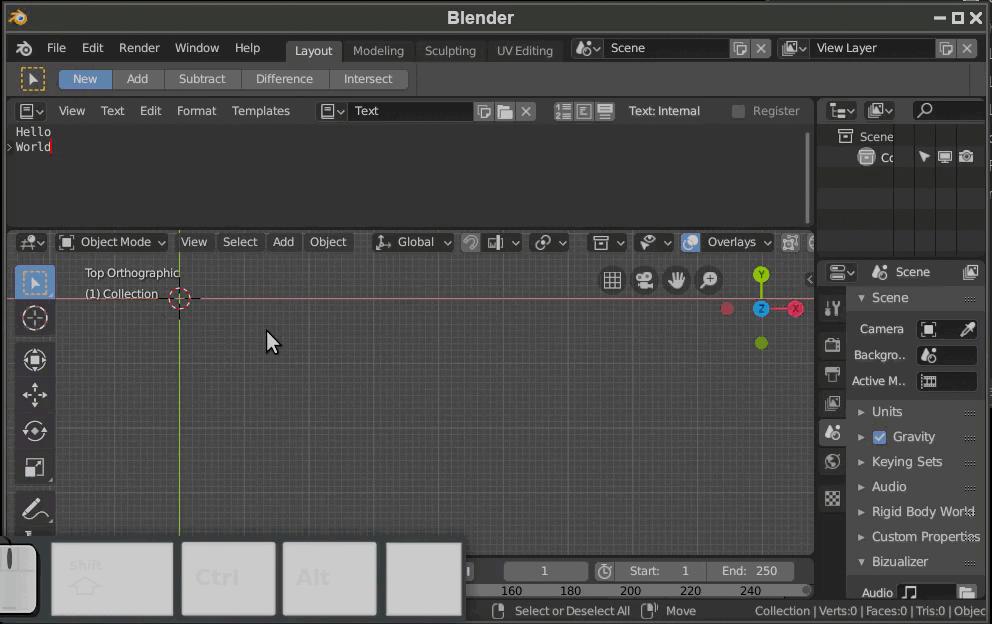Open the Scene properties tab icon
The width and height of the screenshot is (992, 624).
833,432
